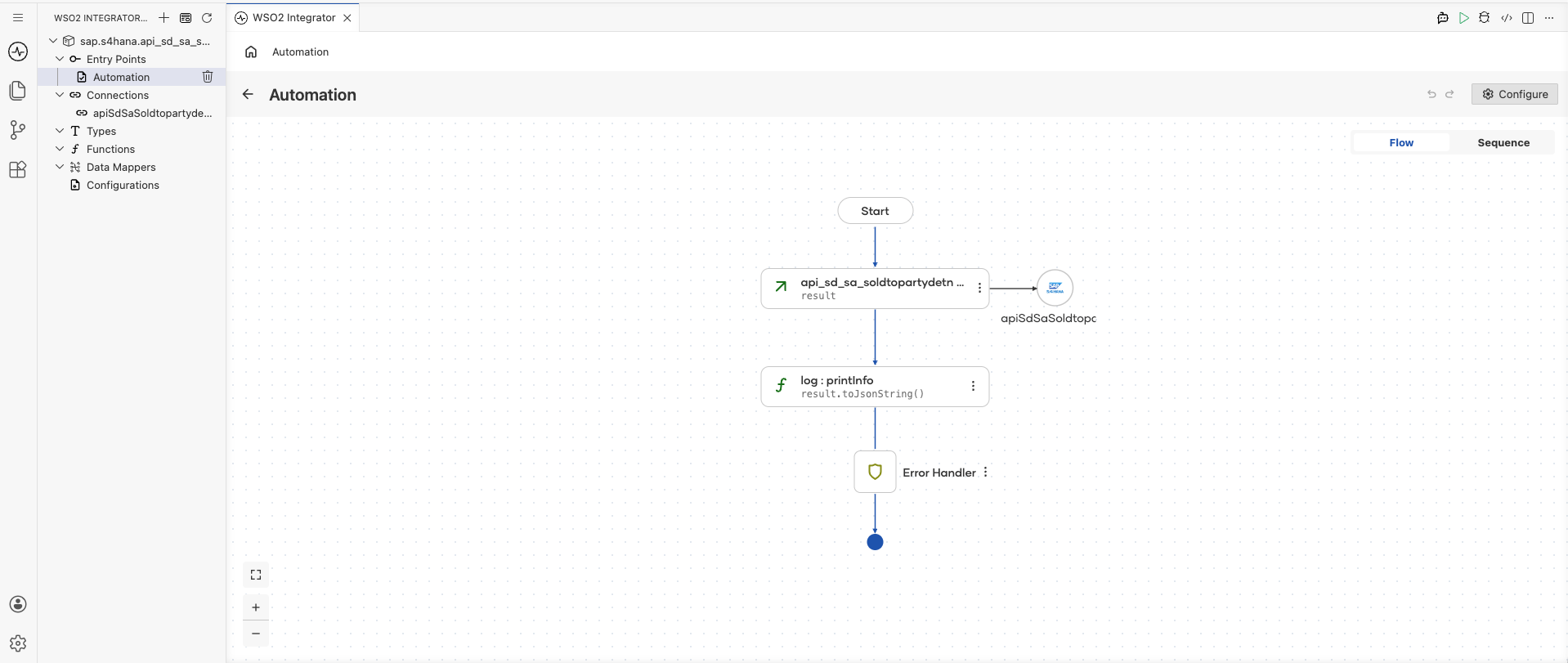Collapse the Entry Points tree section

coord(60,59)
